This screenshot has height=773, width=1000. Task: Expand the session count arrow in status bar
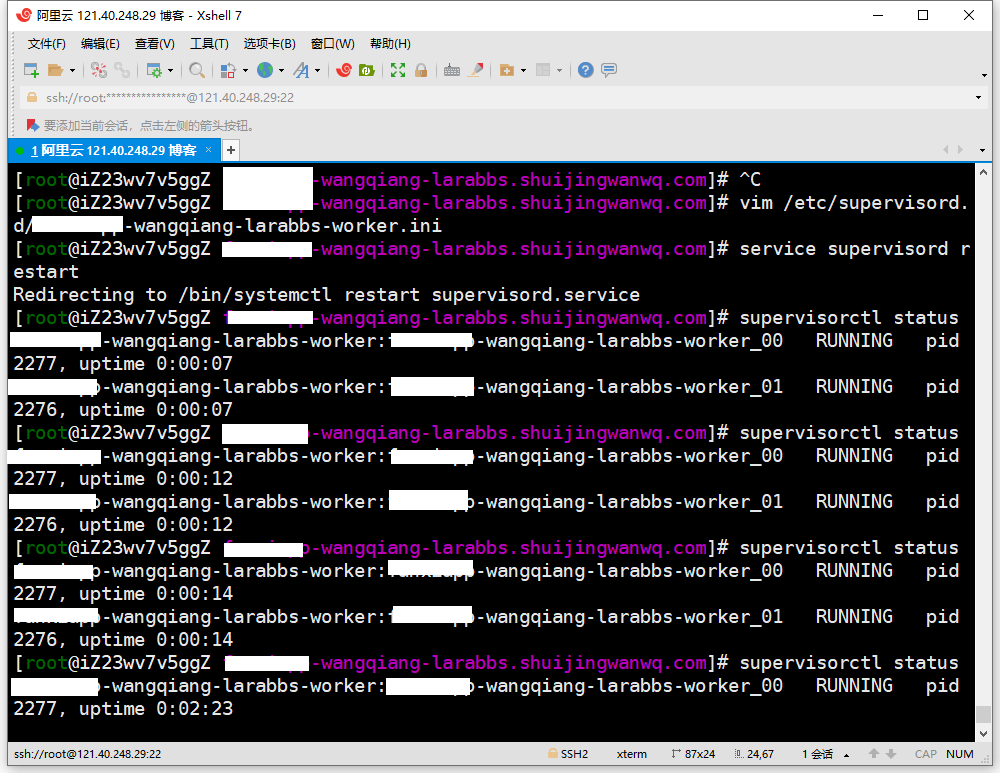[847, 754]
